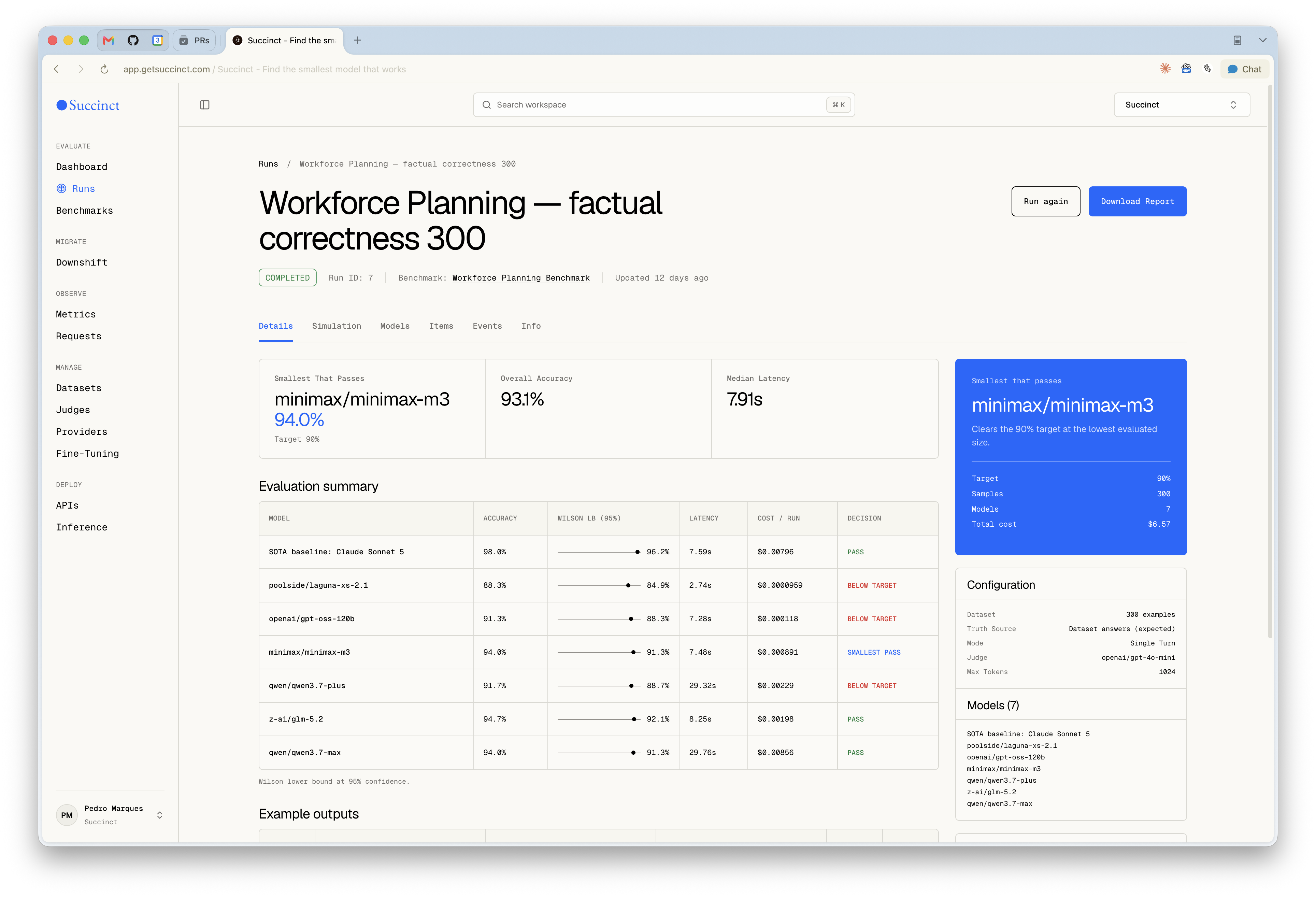Open the Google Calendar pinned tab

click(x=157, y=40)
